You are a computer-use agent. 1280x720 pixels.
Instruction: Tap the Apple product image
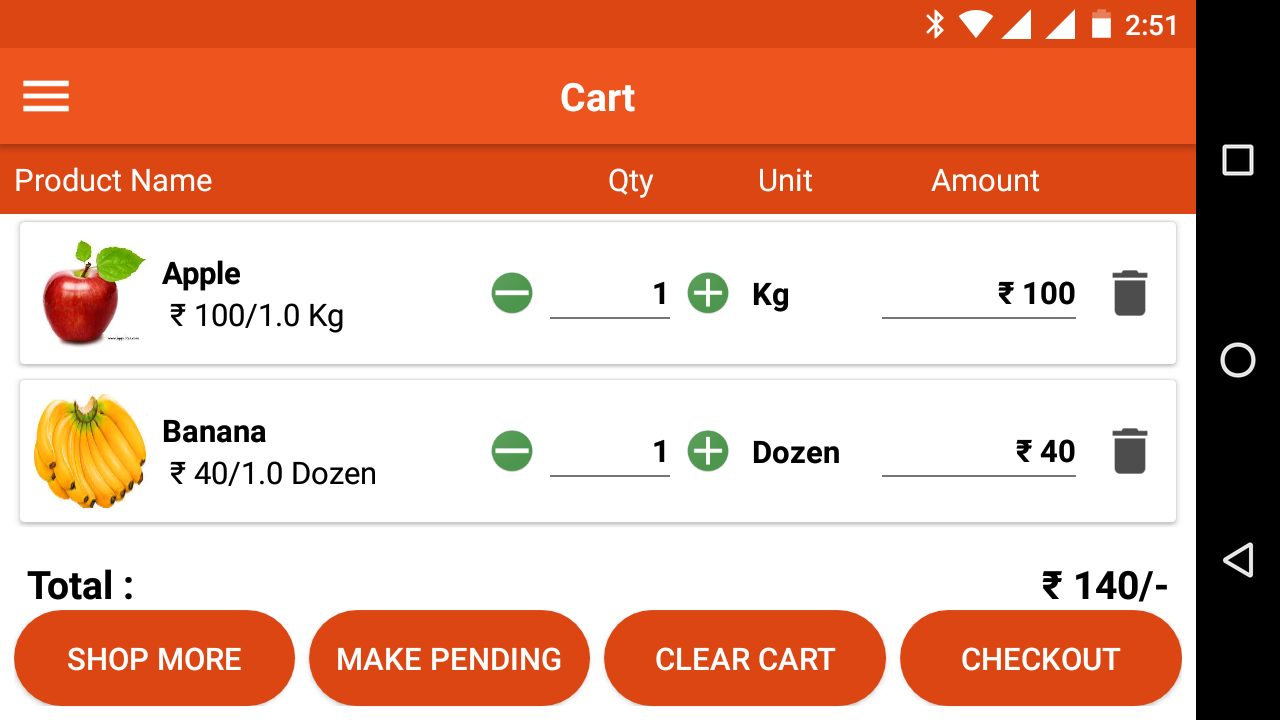[92, 293]
